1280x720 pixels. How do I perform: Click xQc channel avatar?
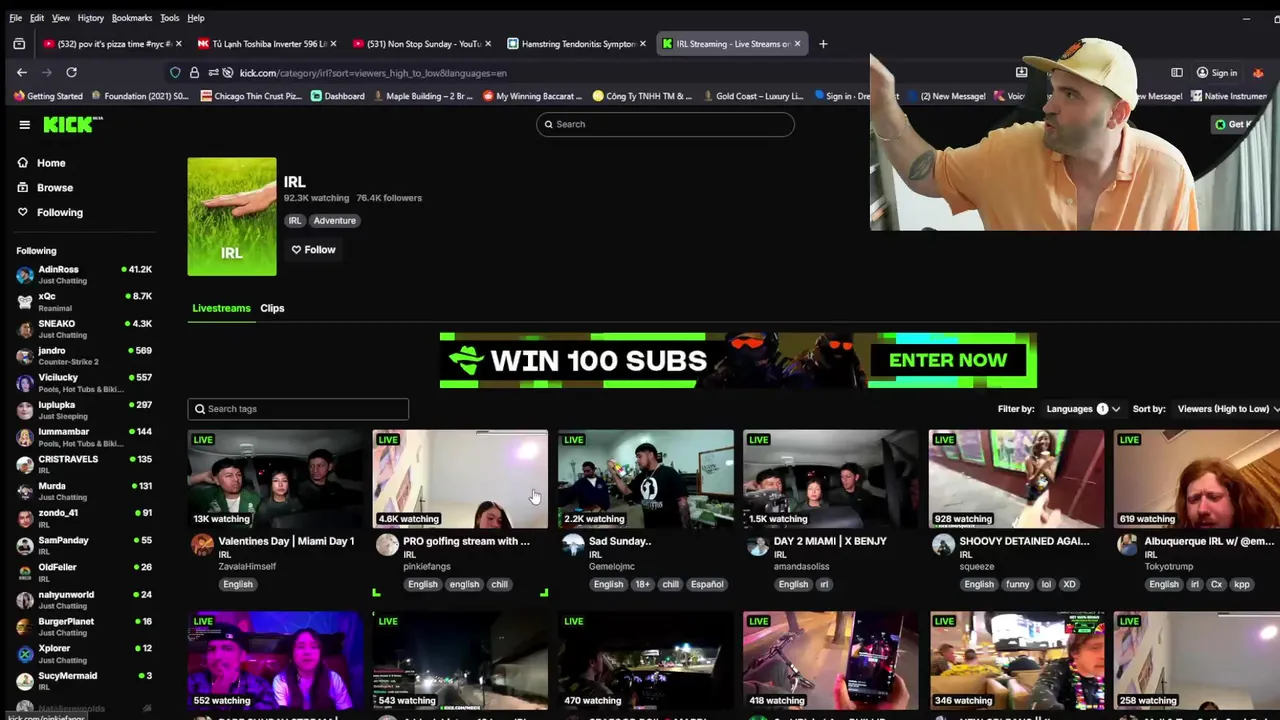coord(25,302)
